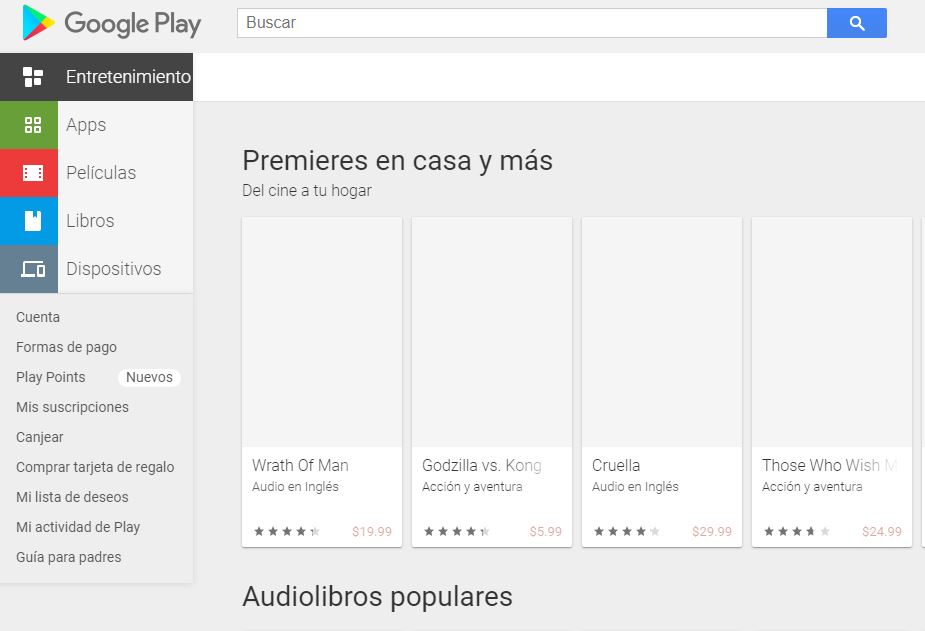Open the Cuenta link
The height and width of the screenshot is (631, 925).
[38, 317]
